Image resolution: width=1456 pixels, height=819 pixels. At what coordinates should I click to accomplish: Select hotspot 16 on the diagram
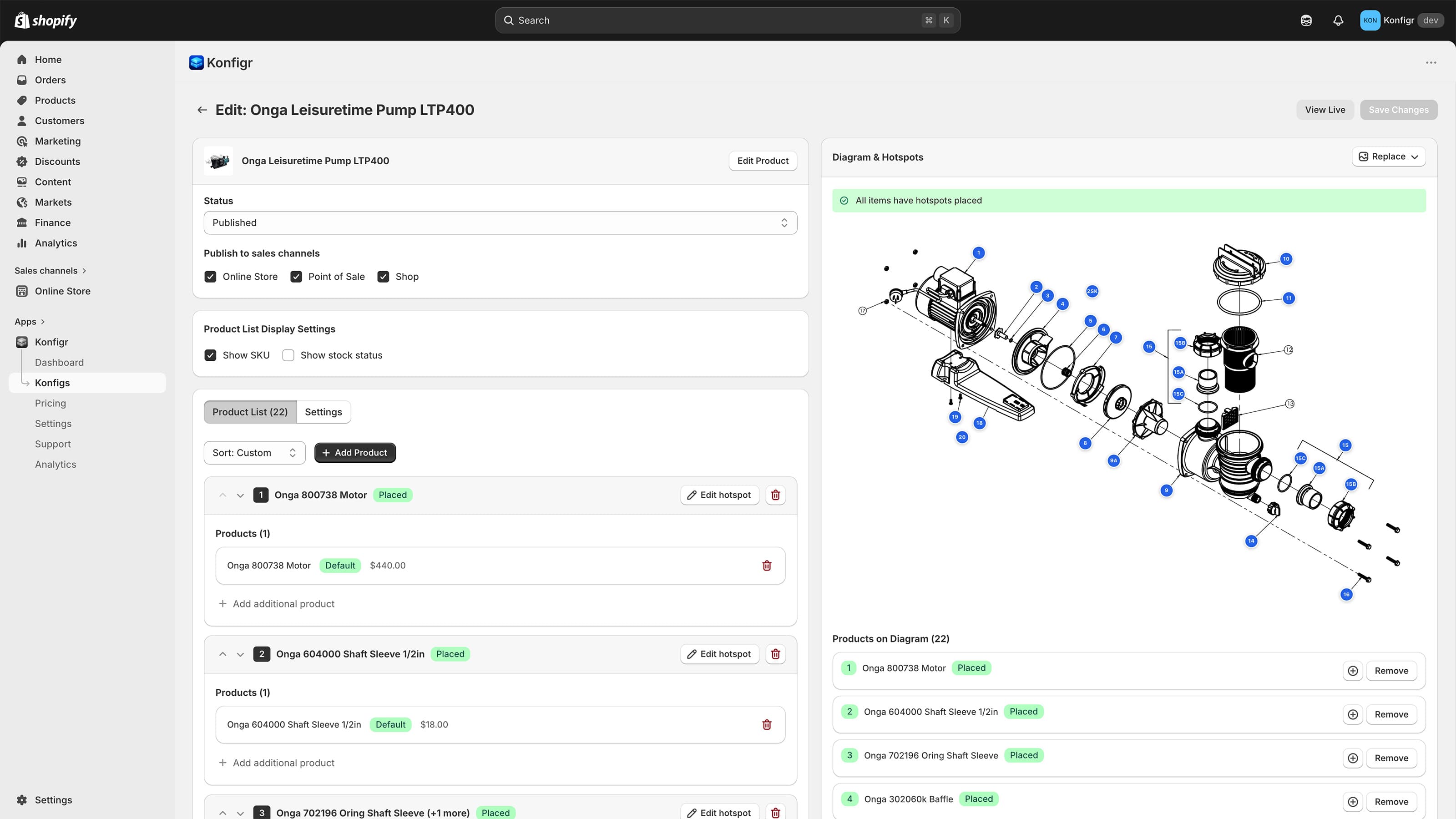click(1346, 594)
